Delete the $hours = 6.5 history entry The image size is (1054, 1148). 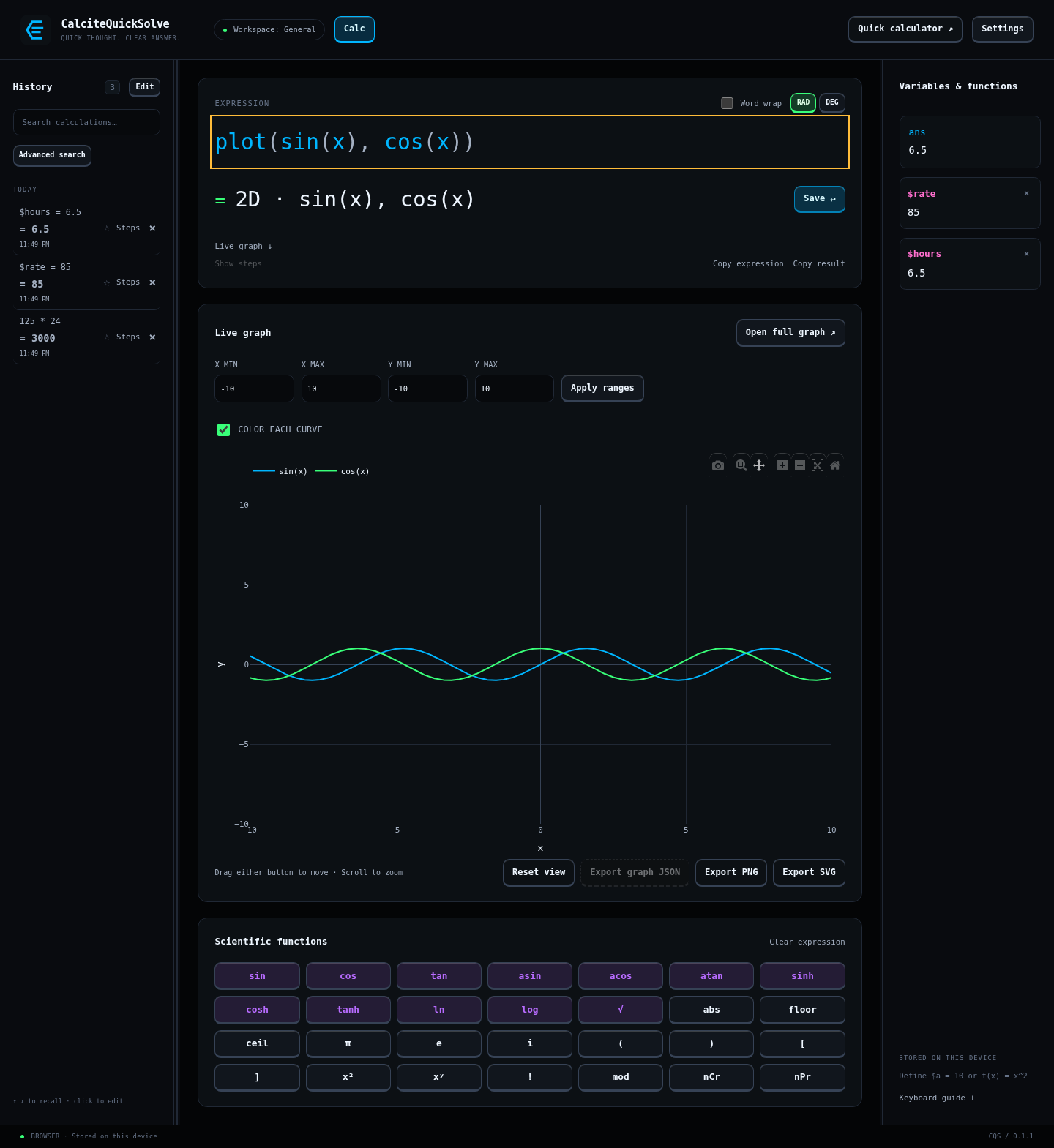[152, 228]
